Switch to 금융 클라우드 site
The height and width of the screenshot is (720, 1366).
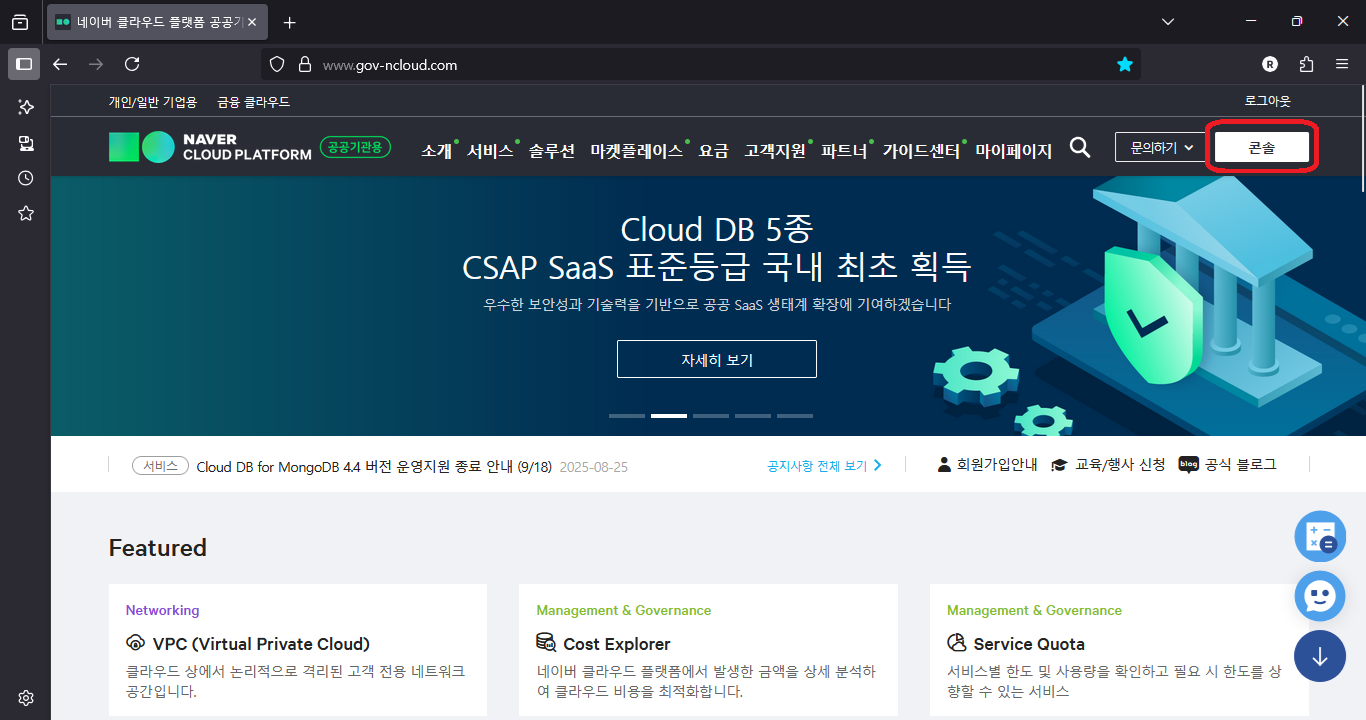click(x=254, y=102)
